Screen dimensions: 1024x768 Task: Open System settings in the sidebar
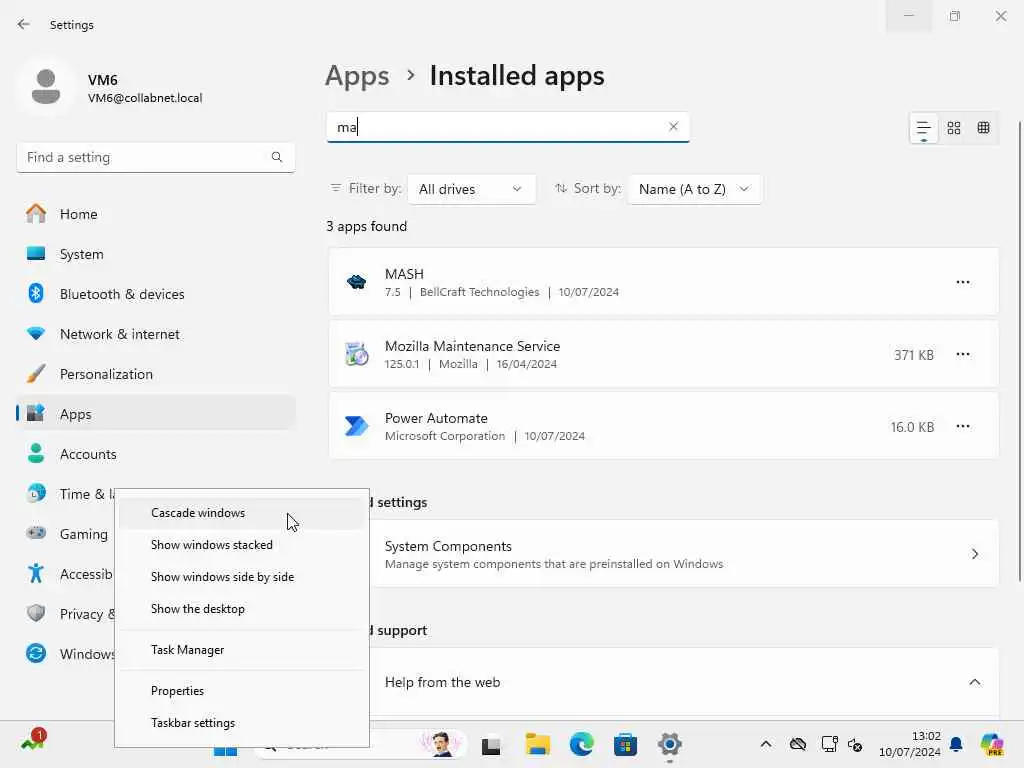click(x=156, y=254)
